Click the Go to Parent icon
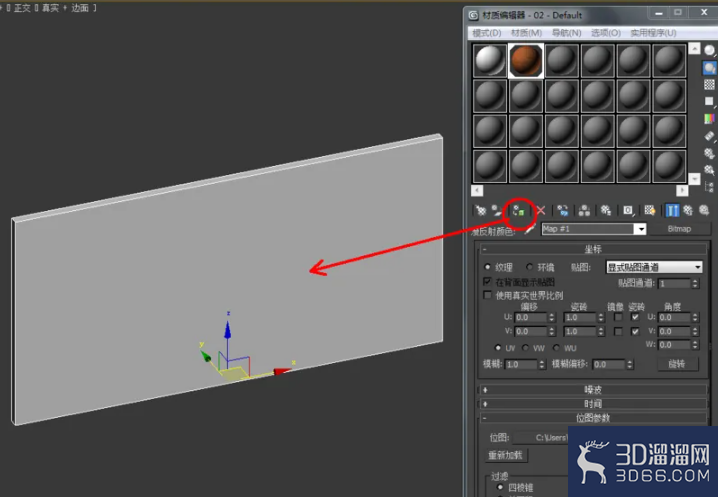Image resolution: width=718 pixels, height=497 pixels. tap(688, 210)
